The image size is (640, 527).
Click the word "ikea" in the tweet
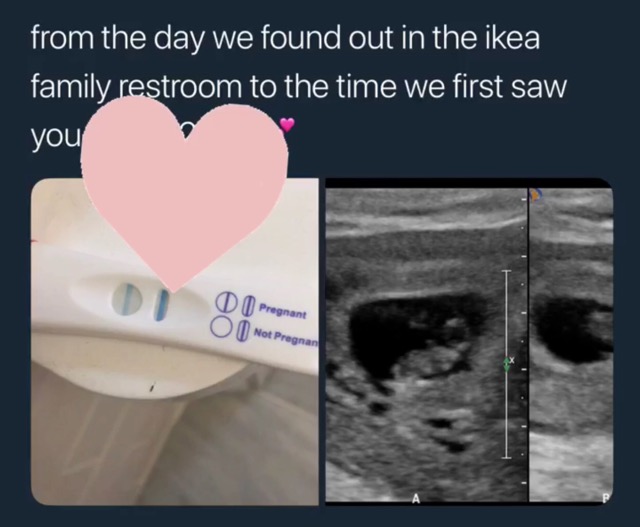(x=512, y=38)
